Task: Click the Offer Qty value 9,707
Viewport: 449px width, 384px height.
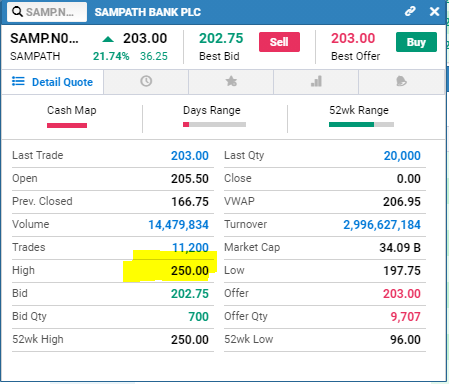Action: (405, 317)
